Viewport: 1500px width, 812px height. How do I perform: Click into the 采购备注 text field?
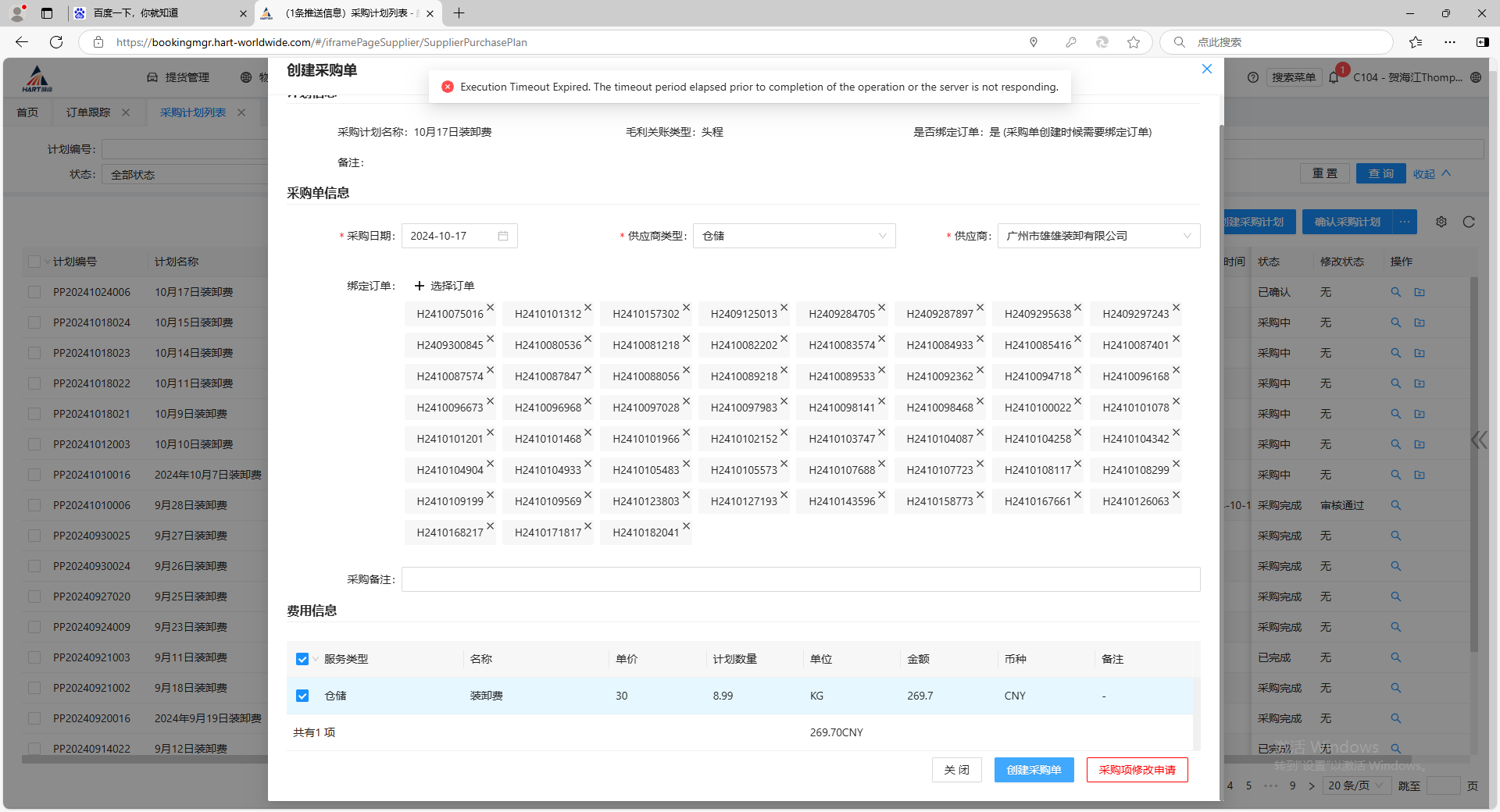point(801,579)
